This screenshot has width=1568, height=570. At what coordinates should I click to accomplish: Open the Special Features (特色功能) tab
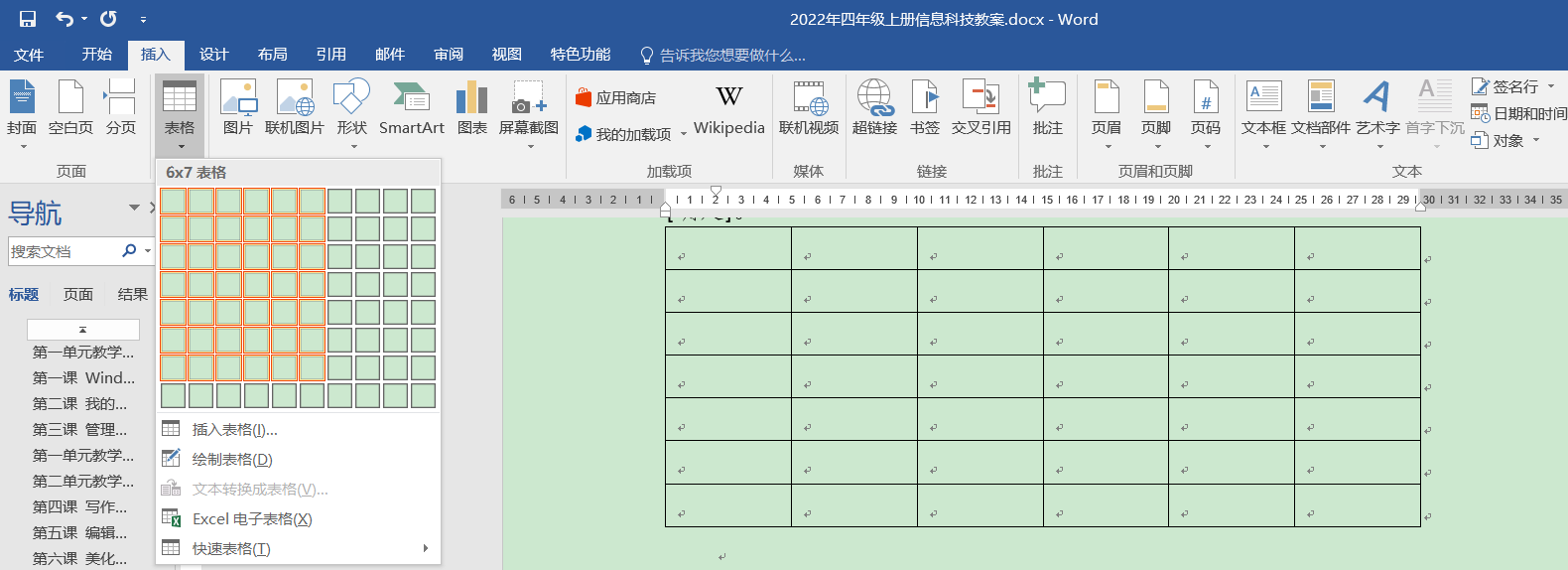tap(581, 55)
